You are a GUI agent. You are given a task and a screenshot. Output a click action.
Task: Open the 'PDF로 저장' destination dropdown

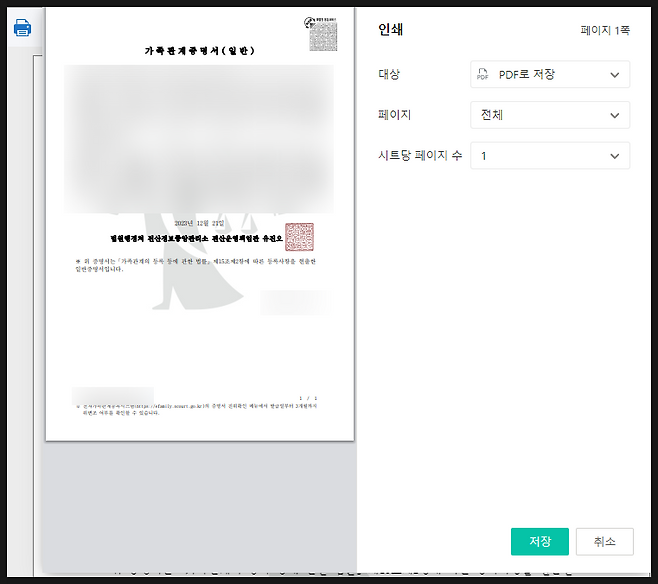coord(549,75)
